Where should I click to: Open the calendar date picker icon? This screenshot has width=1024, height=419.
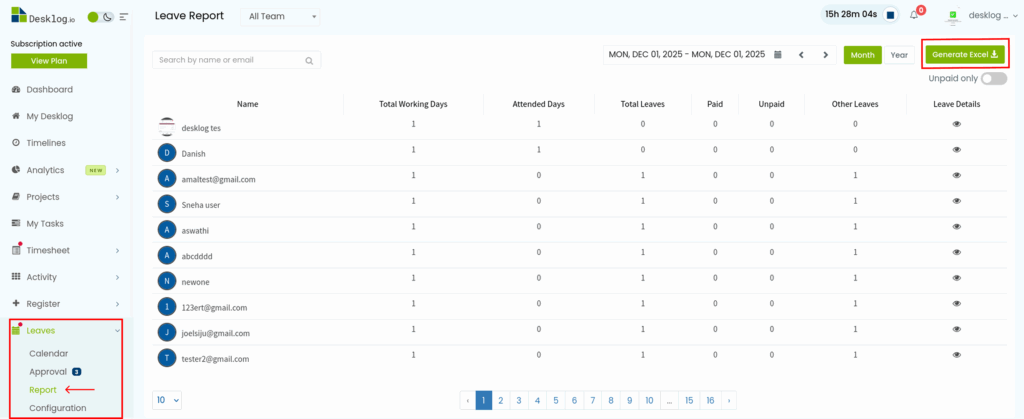778,55
